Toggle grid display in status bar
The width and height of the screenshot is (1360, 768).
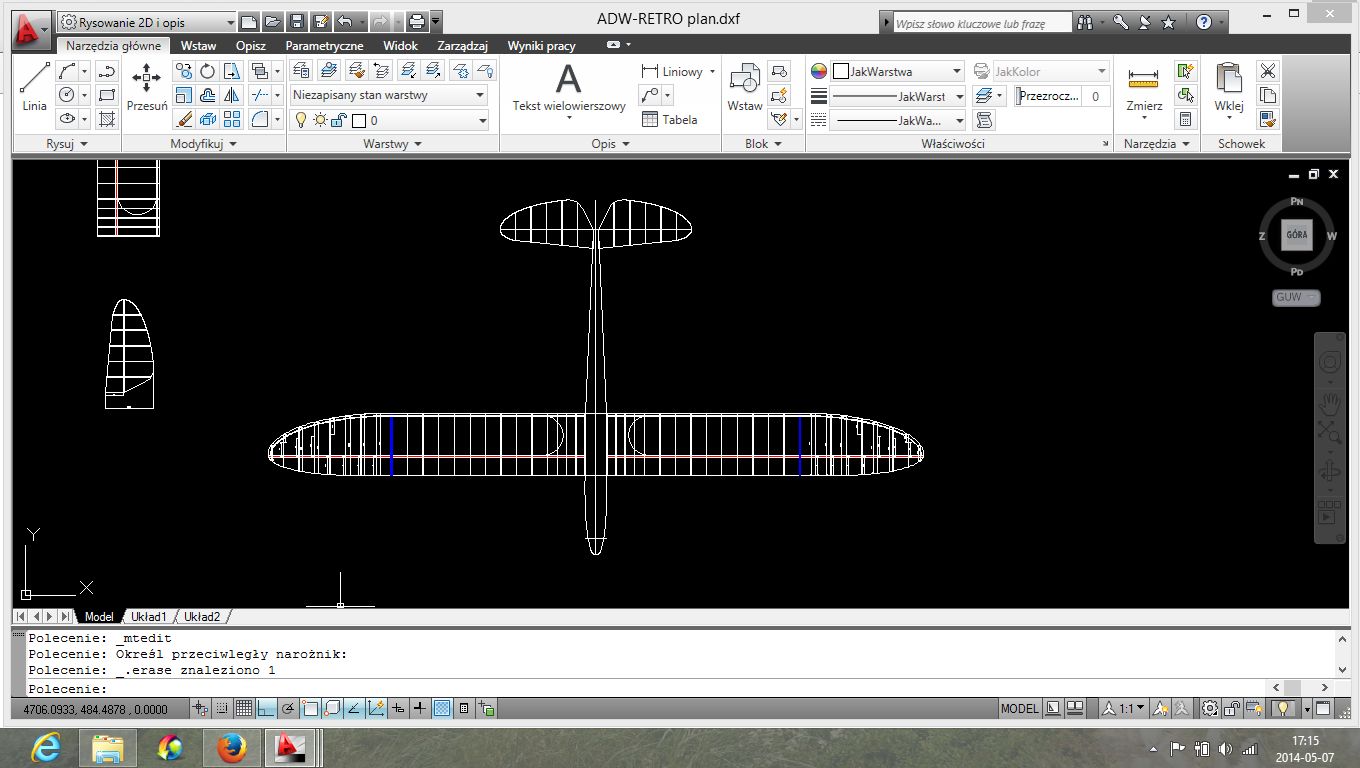(x=243, y=709)
